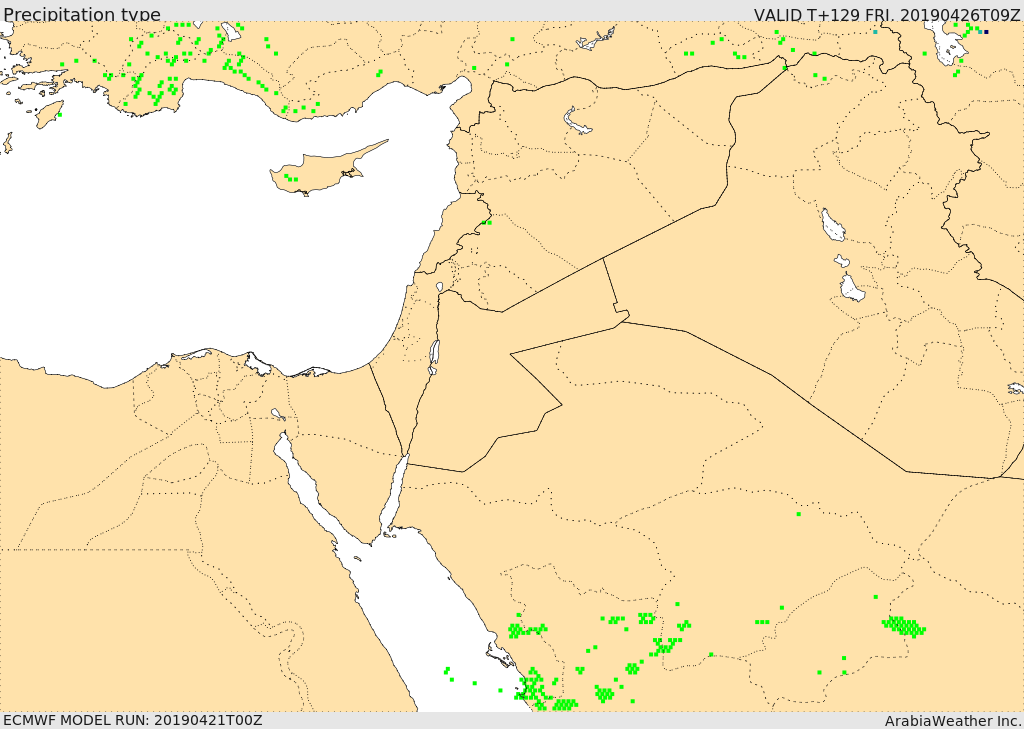Click the 'ECMWF MODEL RUN: 20190421T00Z' label
1024x729 pixels.
[133, 720]
